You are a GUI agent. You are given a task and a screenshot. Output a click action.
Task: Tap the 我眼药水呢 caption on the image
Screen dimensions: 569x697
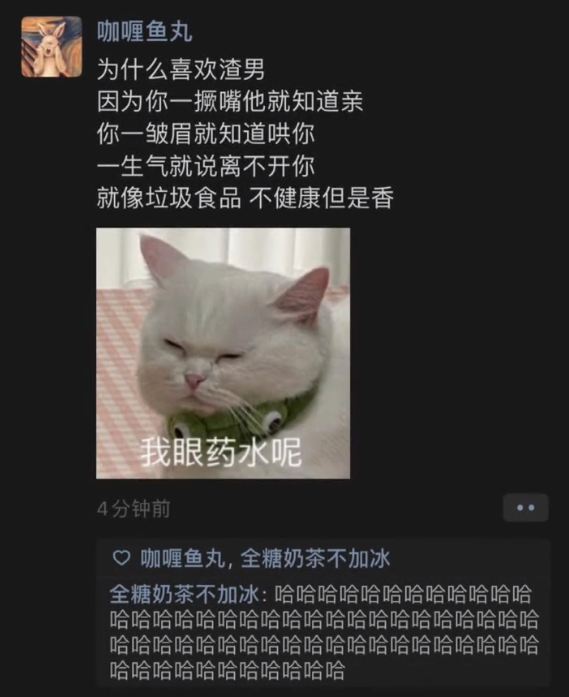point(221,452)
